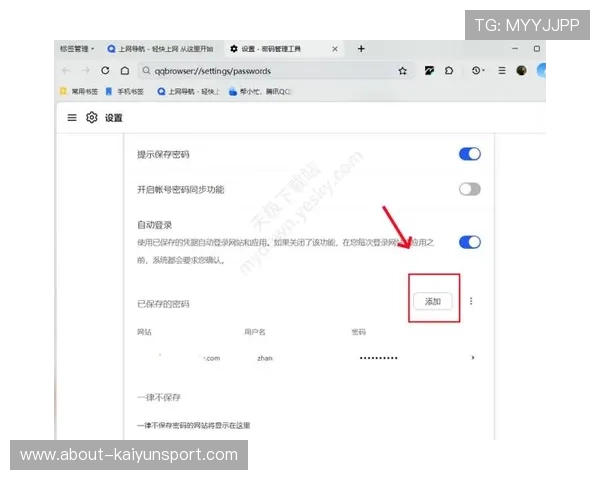Enable 开启帐号密码同步功能 switch
The image size is (600, 480).
(x=470, y=189)
